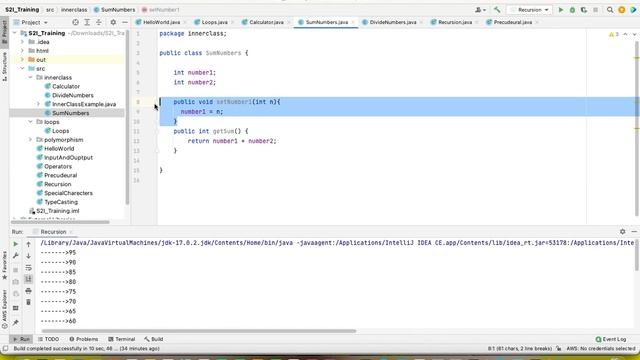
Task: Click the down arrow in the Run panel
Action: tap(28, 256)
